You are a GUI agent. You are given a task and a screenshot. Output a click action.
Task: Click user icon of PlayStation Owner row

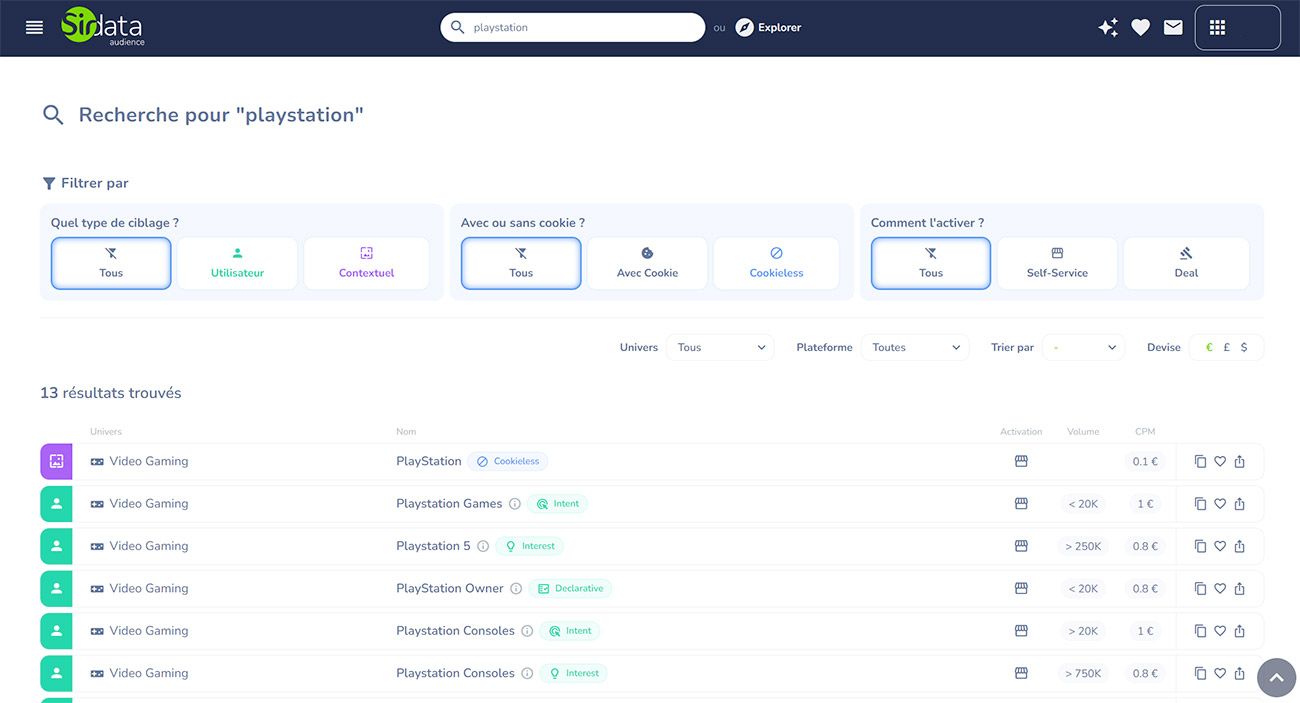(56, 588)
